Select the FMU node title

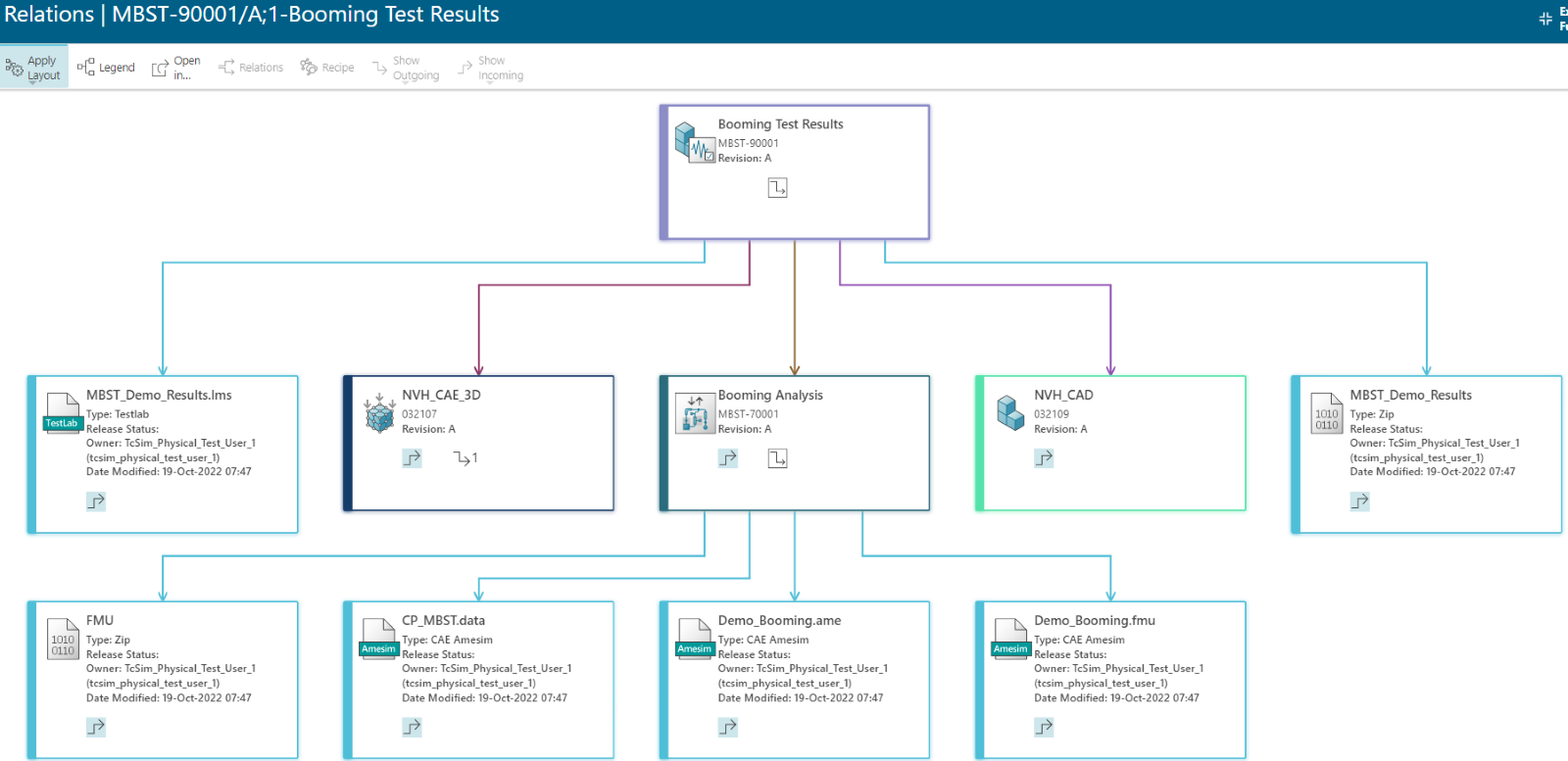(100, 620)
